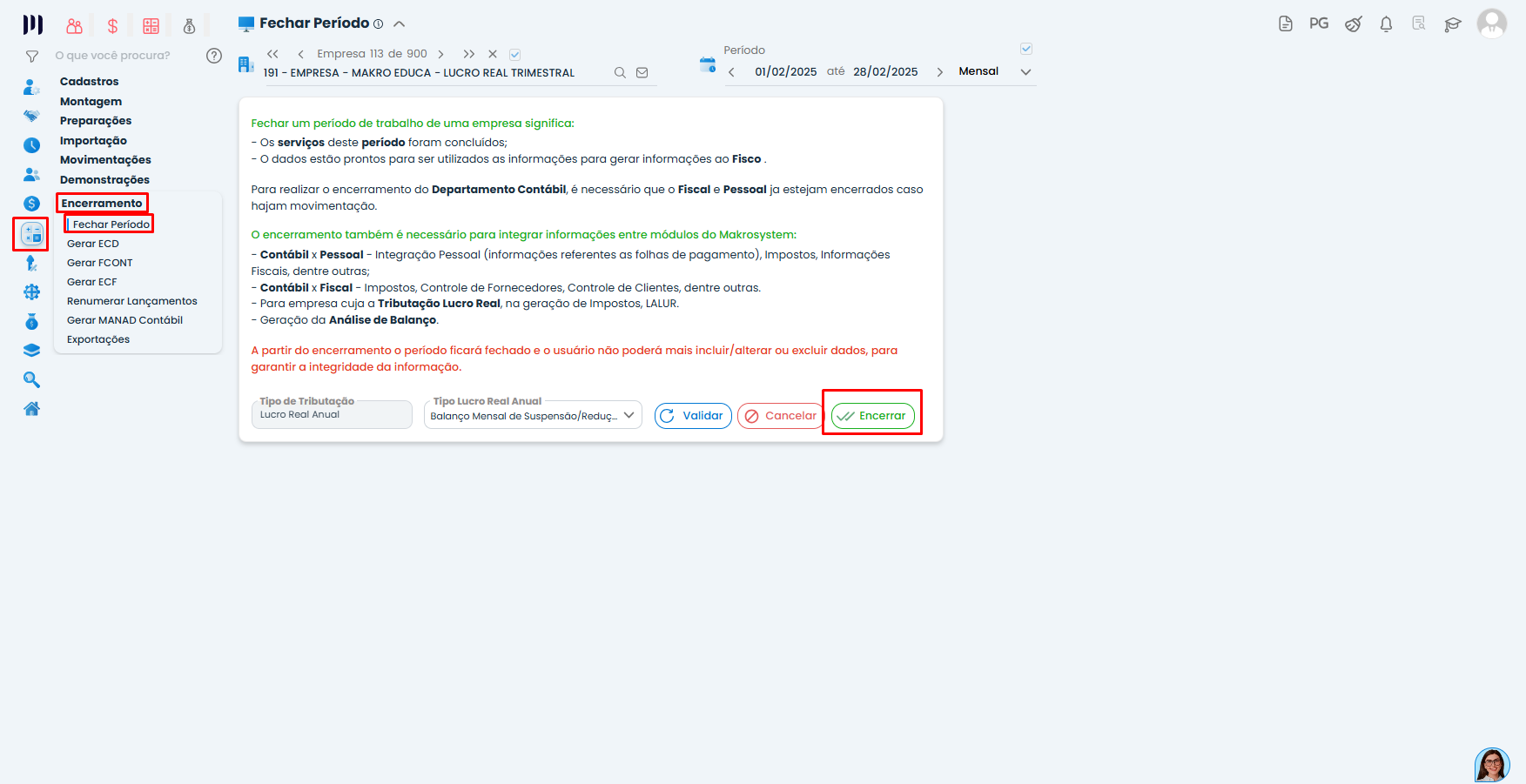Click the home icon at sidebar bottom
This screenshot has width=1526, height=784.
click(x=30, y=408)
